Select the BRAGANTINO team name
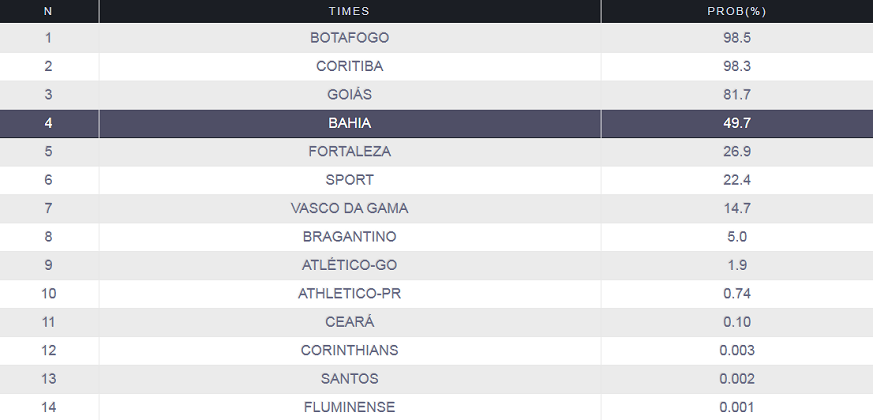This screenshot has width=873, height=420. coord(350,237)
